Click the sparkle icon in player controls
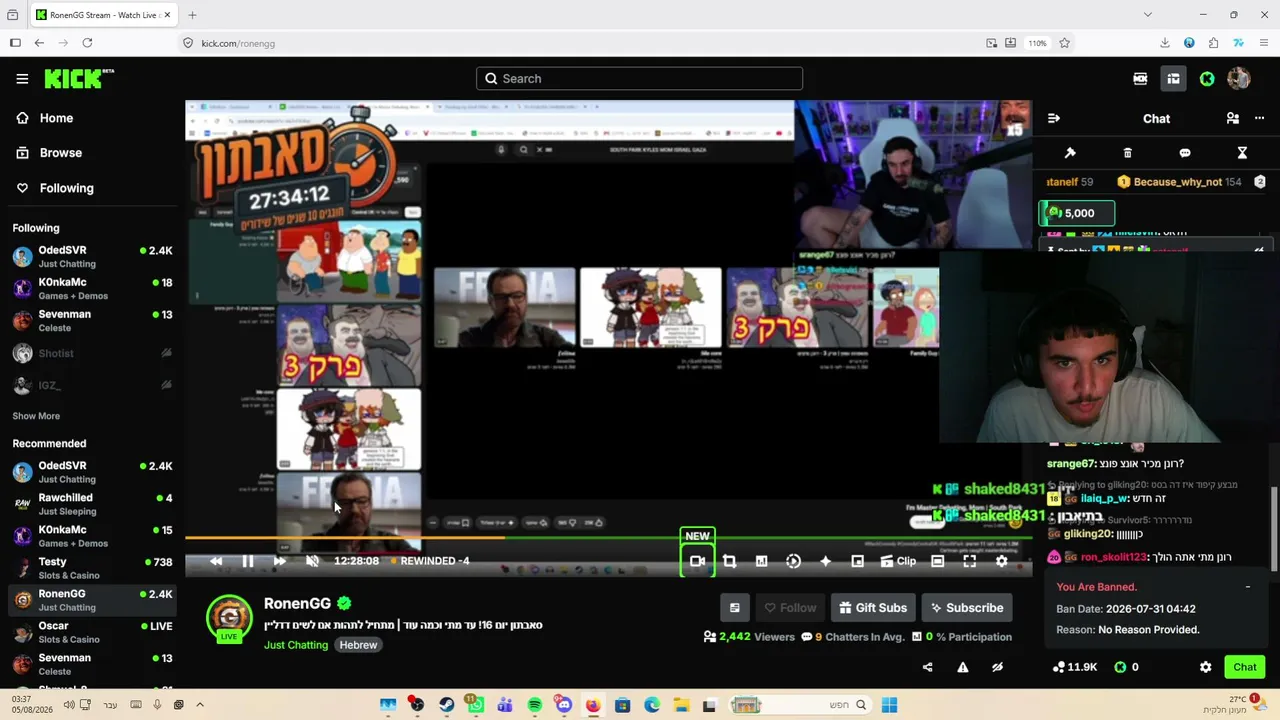1280x720 pixels. [x=825, y=561]
